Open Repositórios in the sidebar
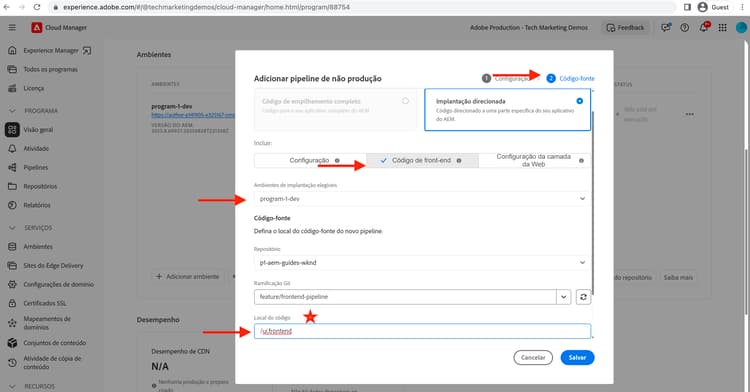The height and width of the screenshot is (392, 750). click(40, 186)
